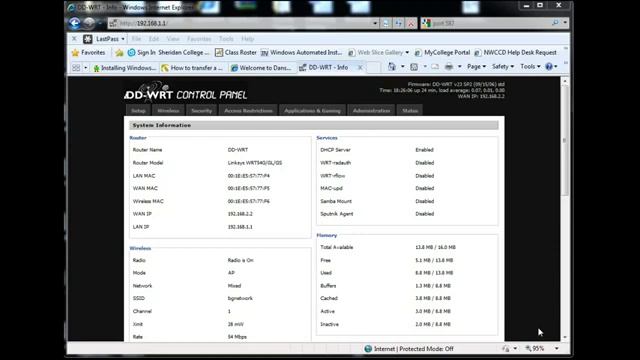The height and width of the screenshot is (360, 640).
Task: Refresh the page using the refresh icon
Action: pyautogui.click(x=398, y=23)
